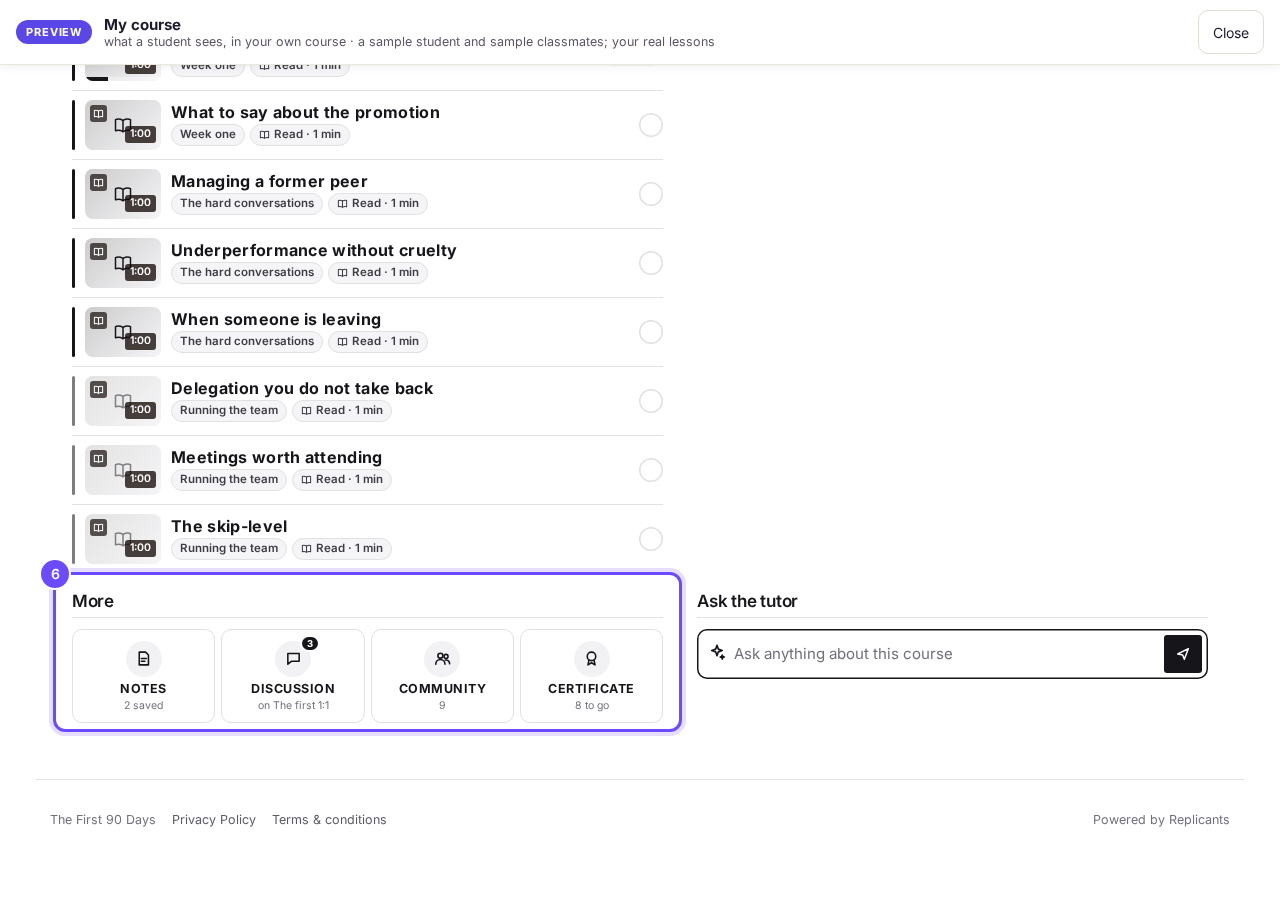This screenshot has height=900, width=1280.
Task: Click the title "The skip-level"
Action: (x=229, y=526)
